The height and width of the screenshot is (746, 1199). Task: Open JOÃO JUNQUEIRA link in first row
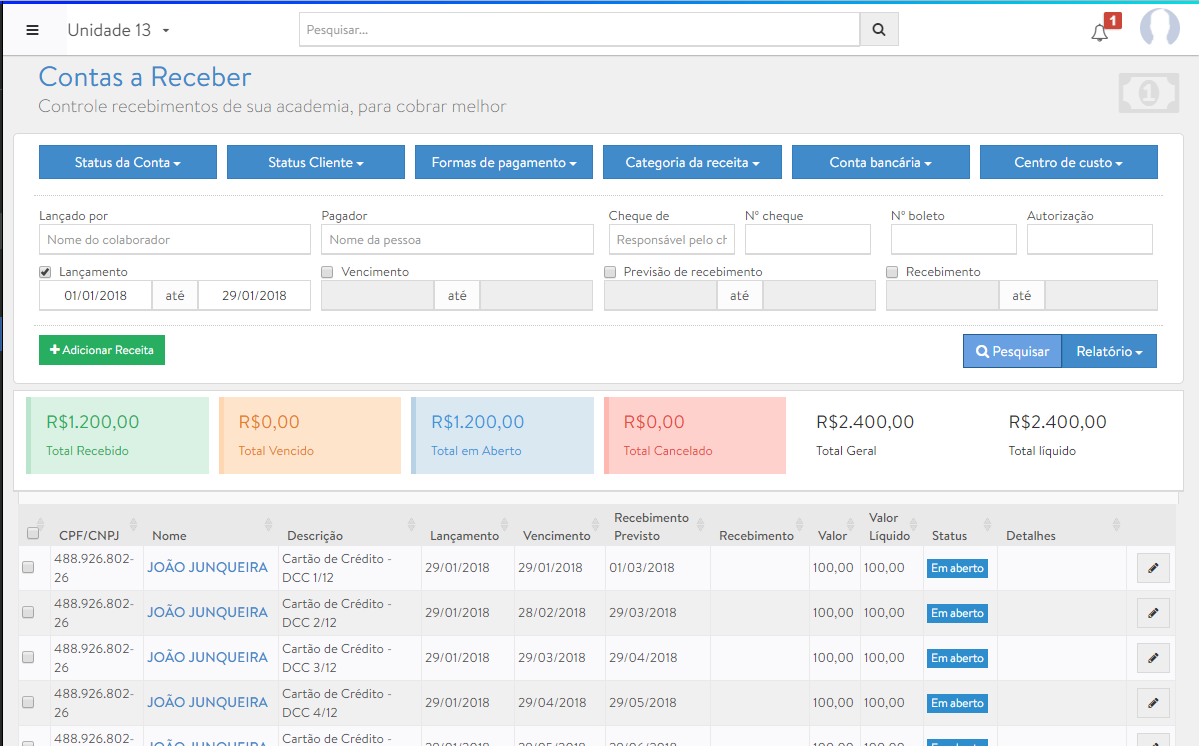[x=207, y=568]
